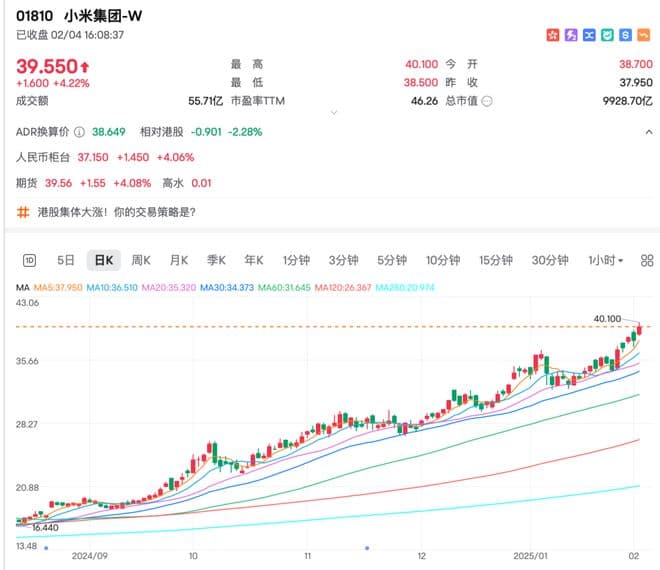Click the blue crossing-arrows badge icon
The height and width of the screenshot is (570, 660).
(x=589, y=35)
